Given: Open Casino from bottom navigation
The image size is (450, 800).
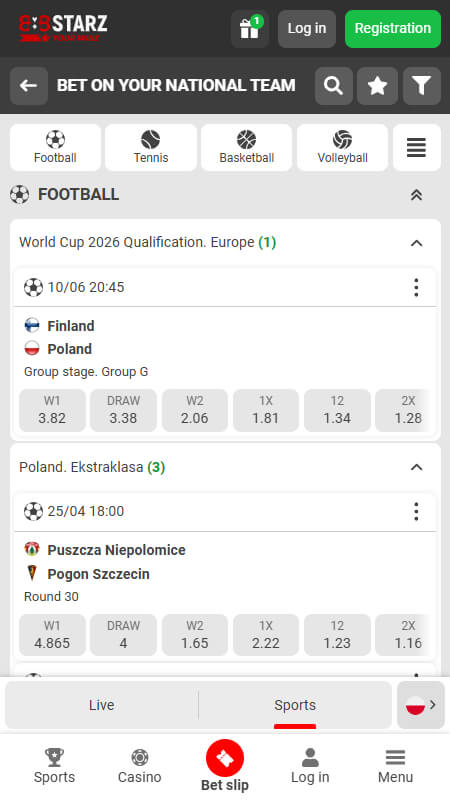Looking at the screenshot, I should (139, 766).
